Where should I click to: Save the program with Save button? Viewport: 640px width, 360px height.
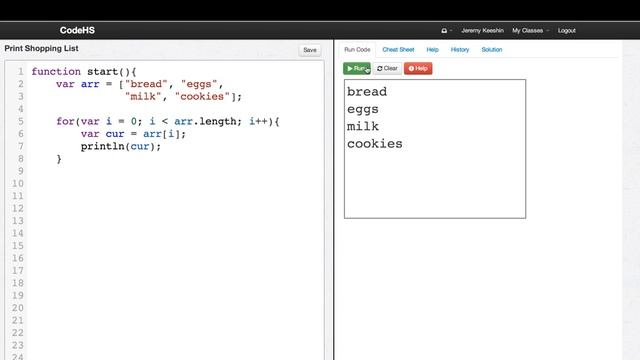(x=310, y=50)
